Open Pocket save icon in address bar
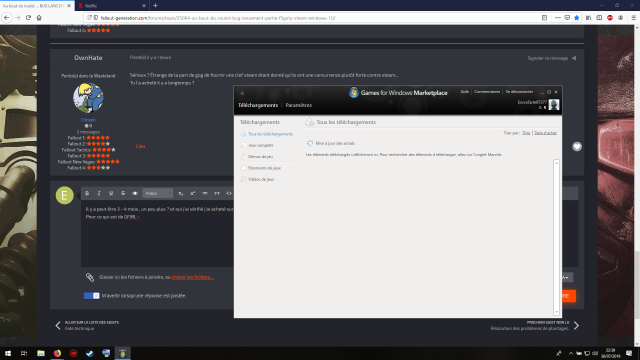 [x=567, y=18]
